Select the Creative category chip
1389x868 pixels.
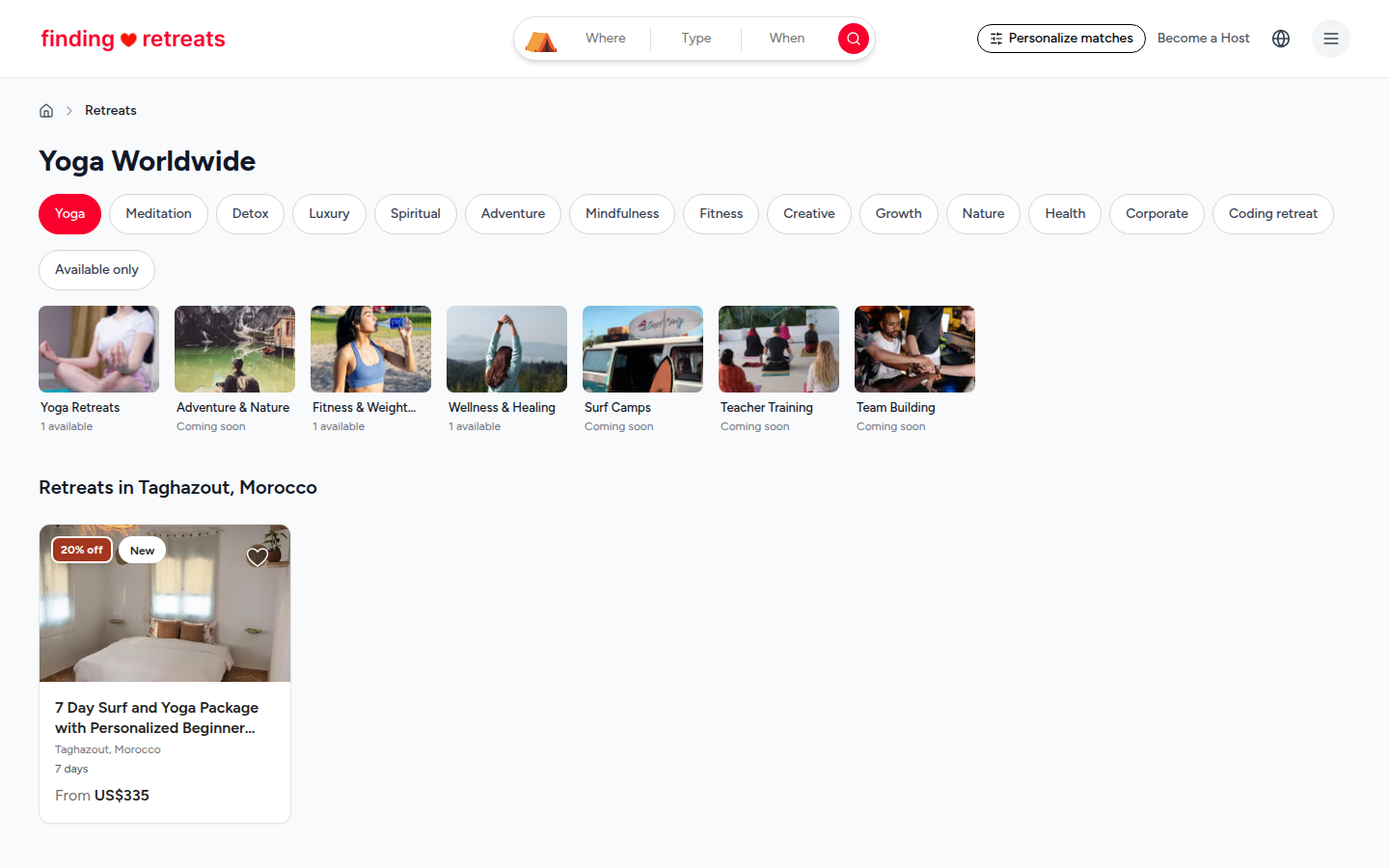809,214
